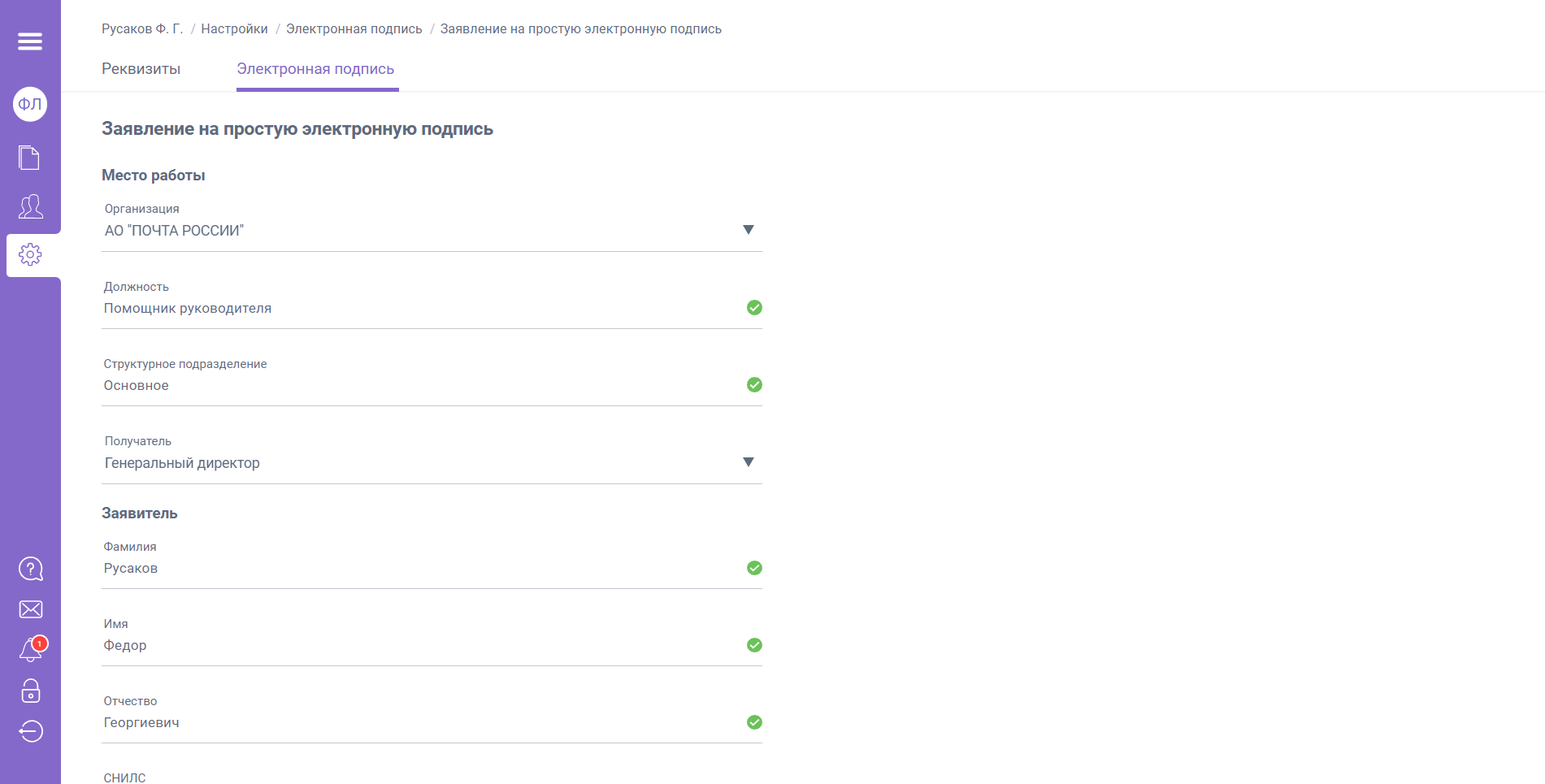This screenshot has width=1545, height=784.
Task: Open the help question mark icon
Action: (30, 569)
